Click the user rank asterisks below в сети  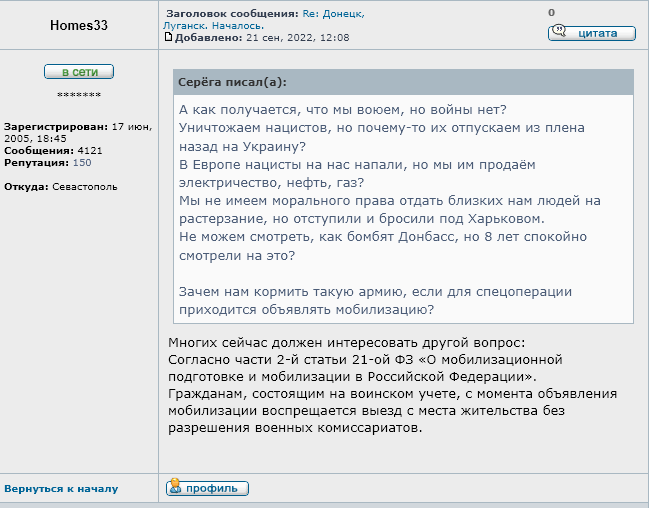pyautogui.click(x=79, y=95)
